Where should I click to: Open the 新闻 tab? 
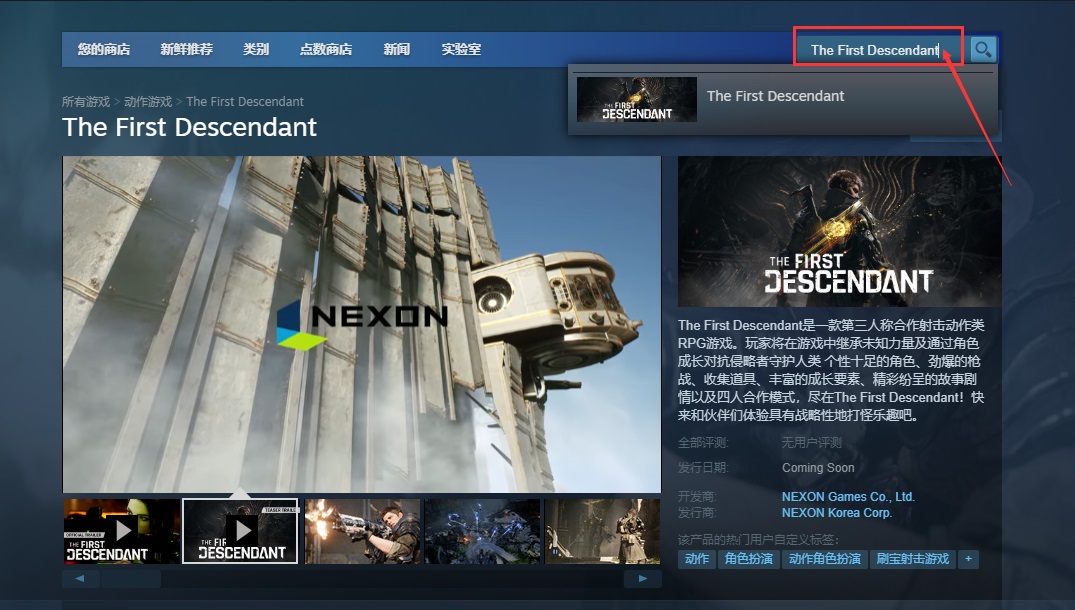[396, 49]
